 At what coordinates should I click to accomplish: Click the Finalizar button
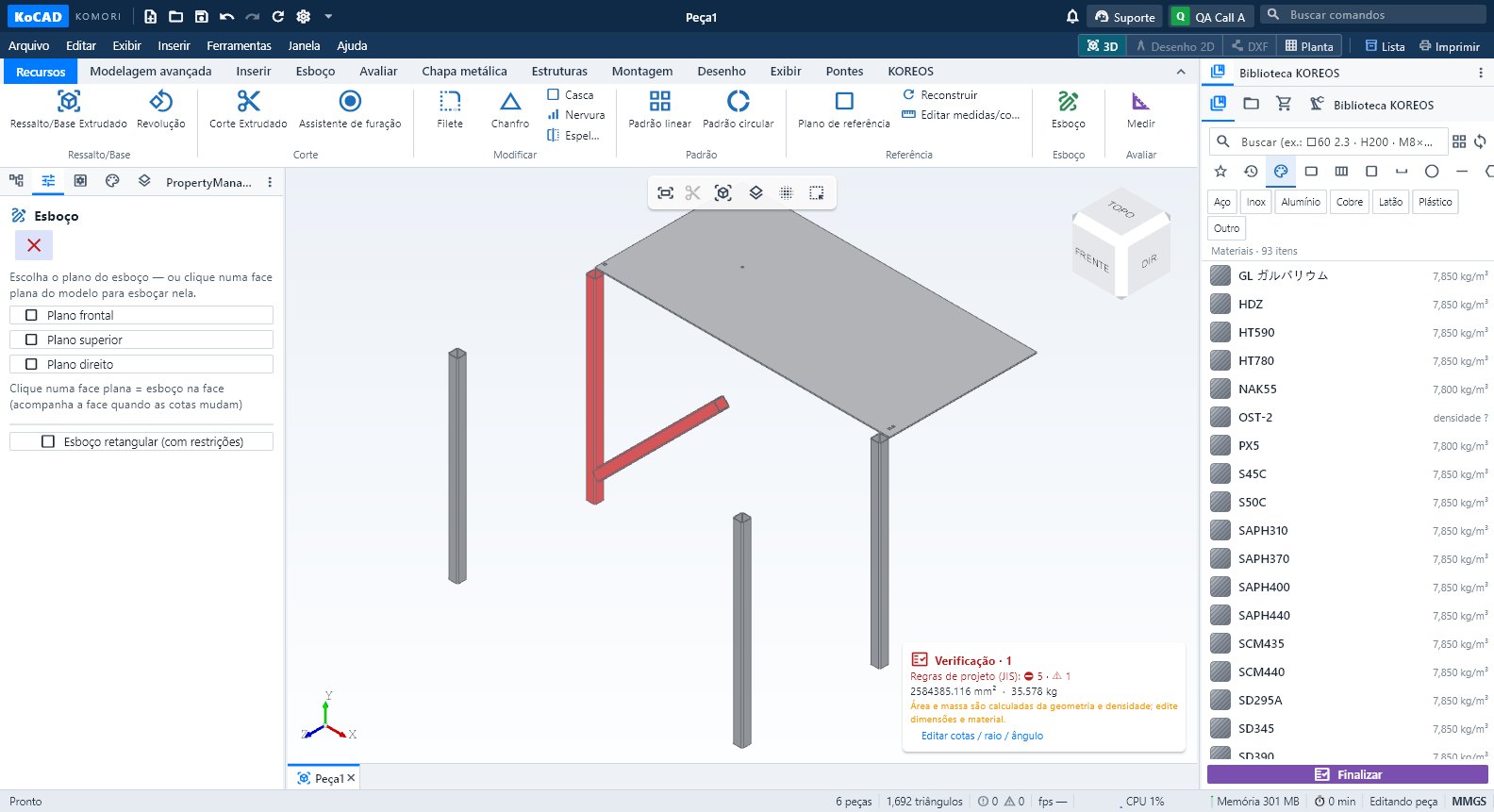tap(1348, 774)
